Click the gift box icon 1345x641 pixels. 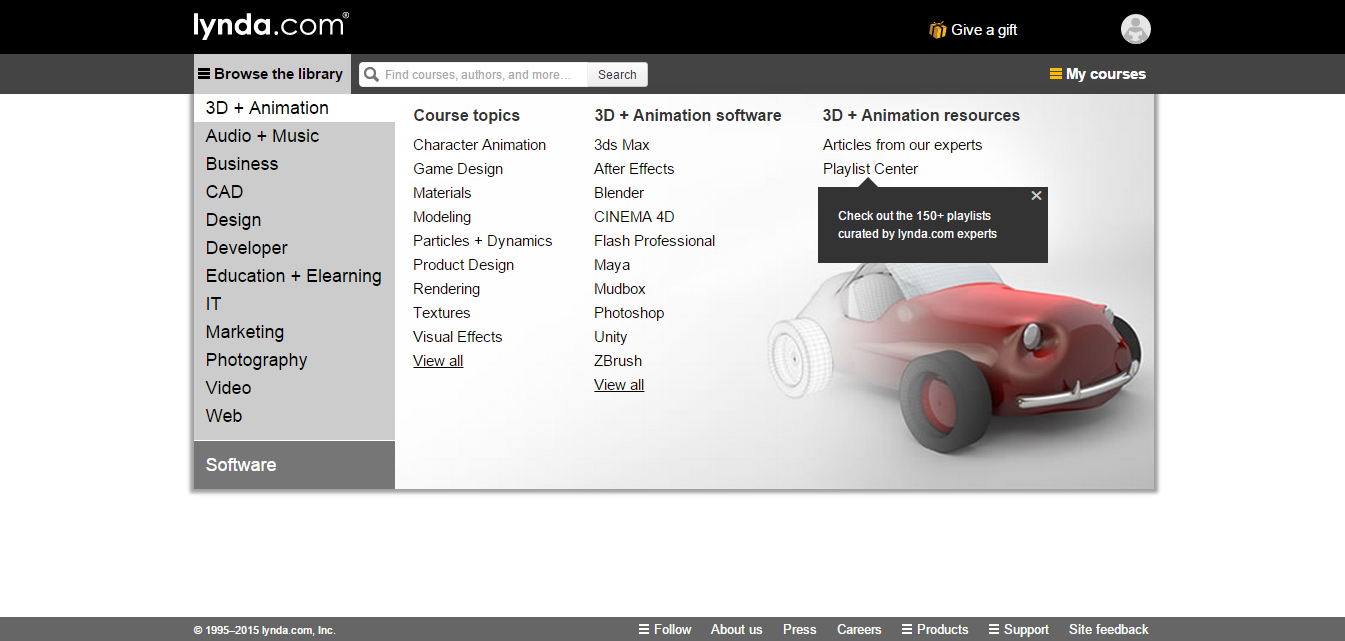tap(937, 30)
